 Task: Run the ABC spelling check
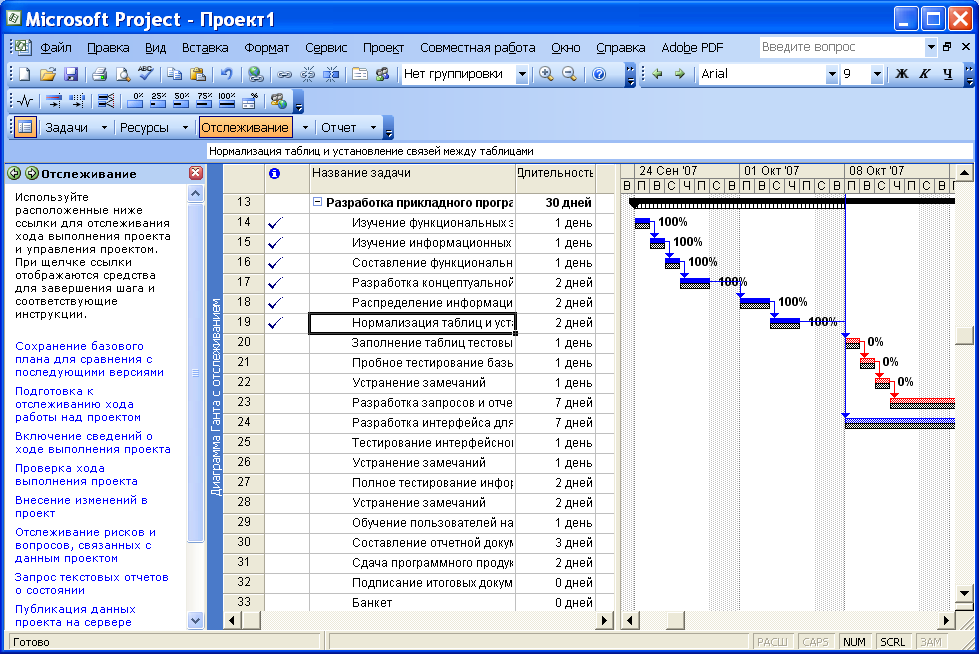145,74
